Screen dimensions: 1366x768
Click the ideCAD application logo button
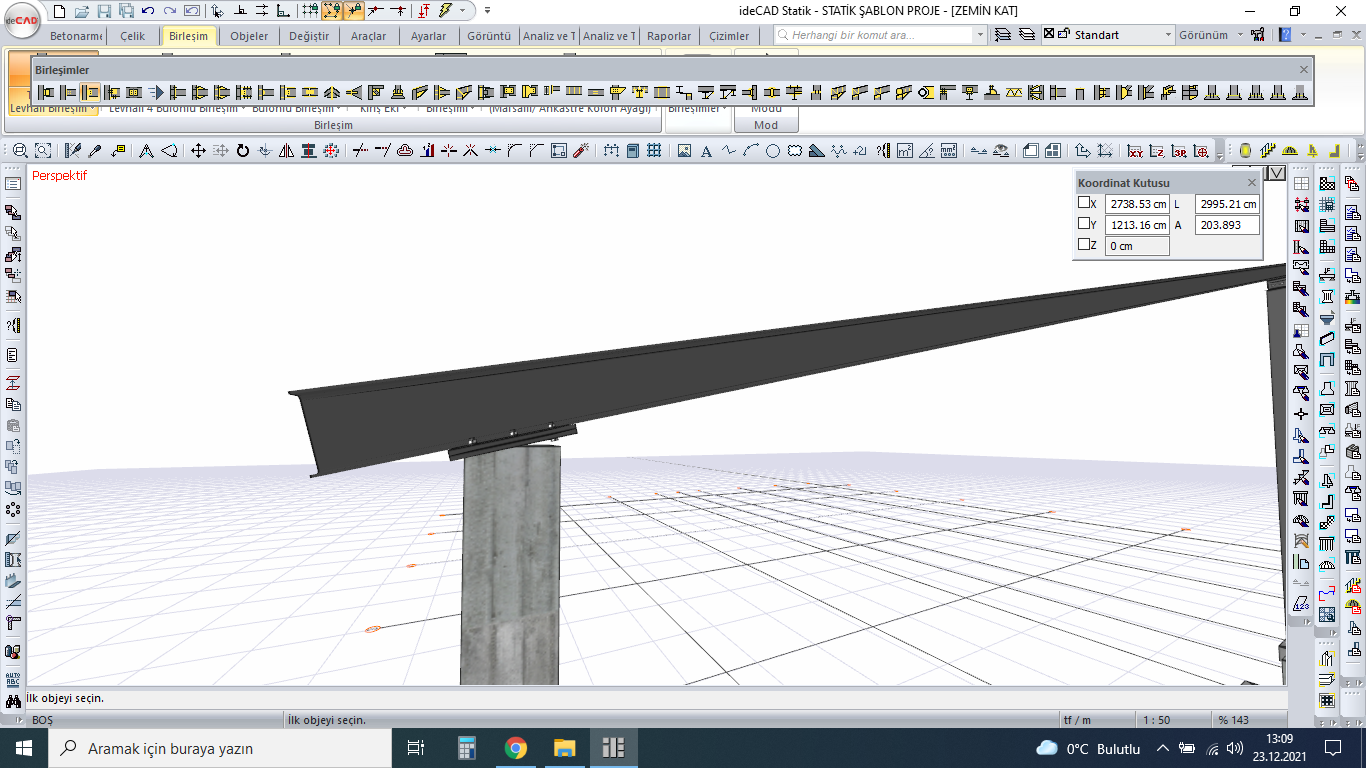click(x=22, y=21)
